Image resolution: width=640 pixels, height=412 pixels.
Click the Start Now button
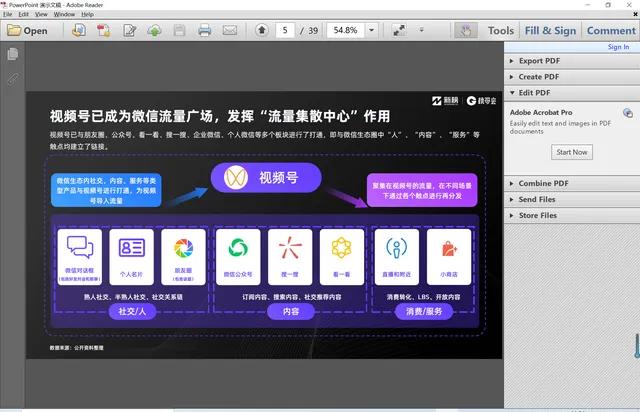click(x=571, y=152)
